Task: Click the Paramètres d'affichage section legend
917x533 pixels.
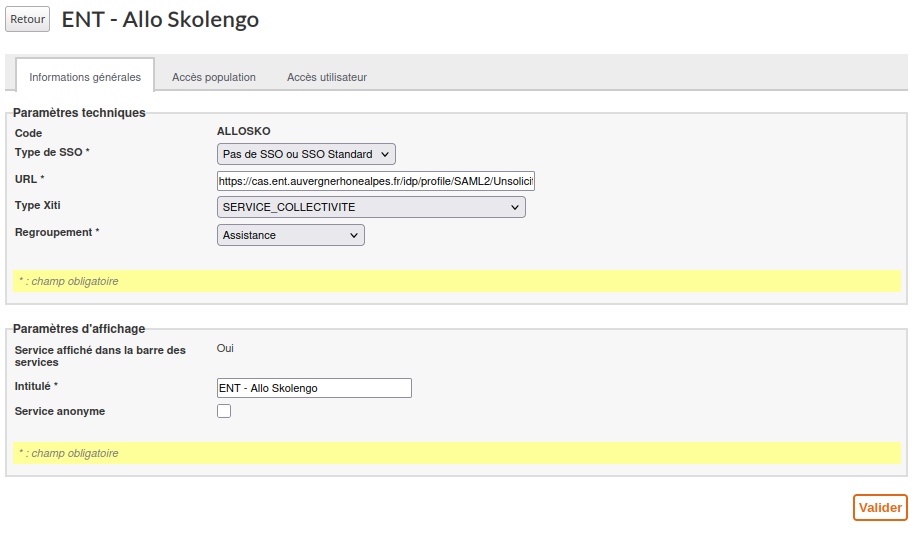Action: (79, 328)
